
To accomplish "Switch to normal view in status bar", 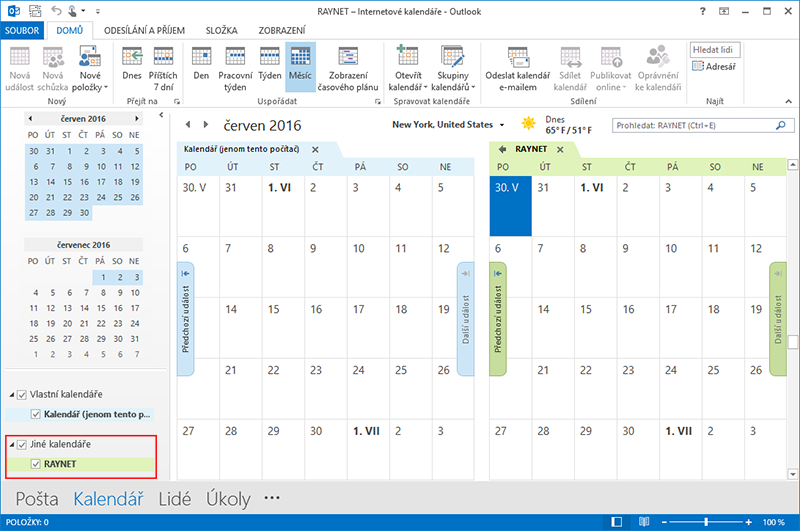I will pyautogui.click(x=616, y=522).
